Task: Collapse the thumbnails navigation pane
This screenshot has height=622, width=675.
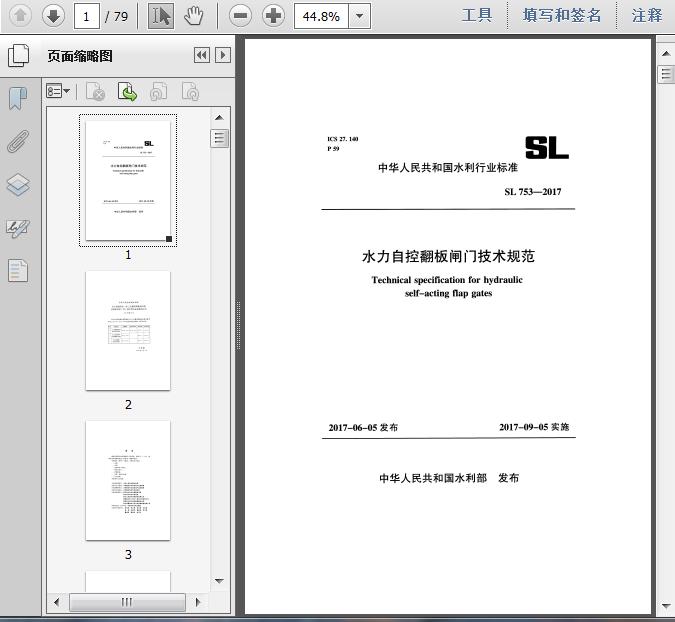Action: 201,56
